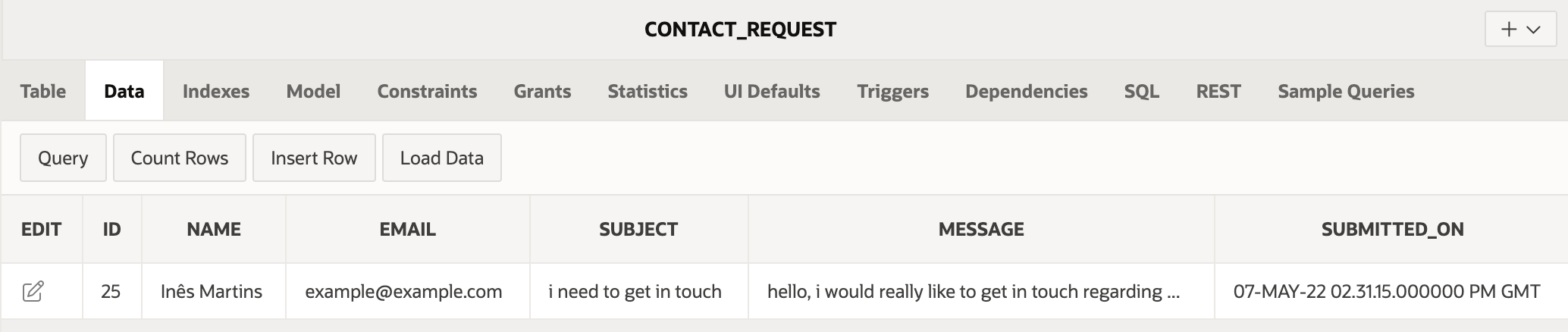This screenshot has width=1568, height=332.
Task: Show the Statistics tab
Action: pyautogui.click(x=648, y=91)
